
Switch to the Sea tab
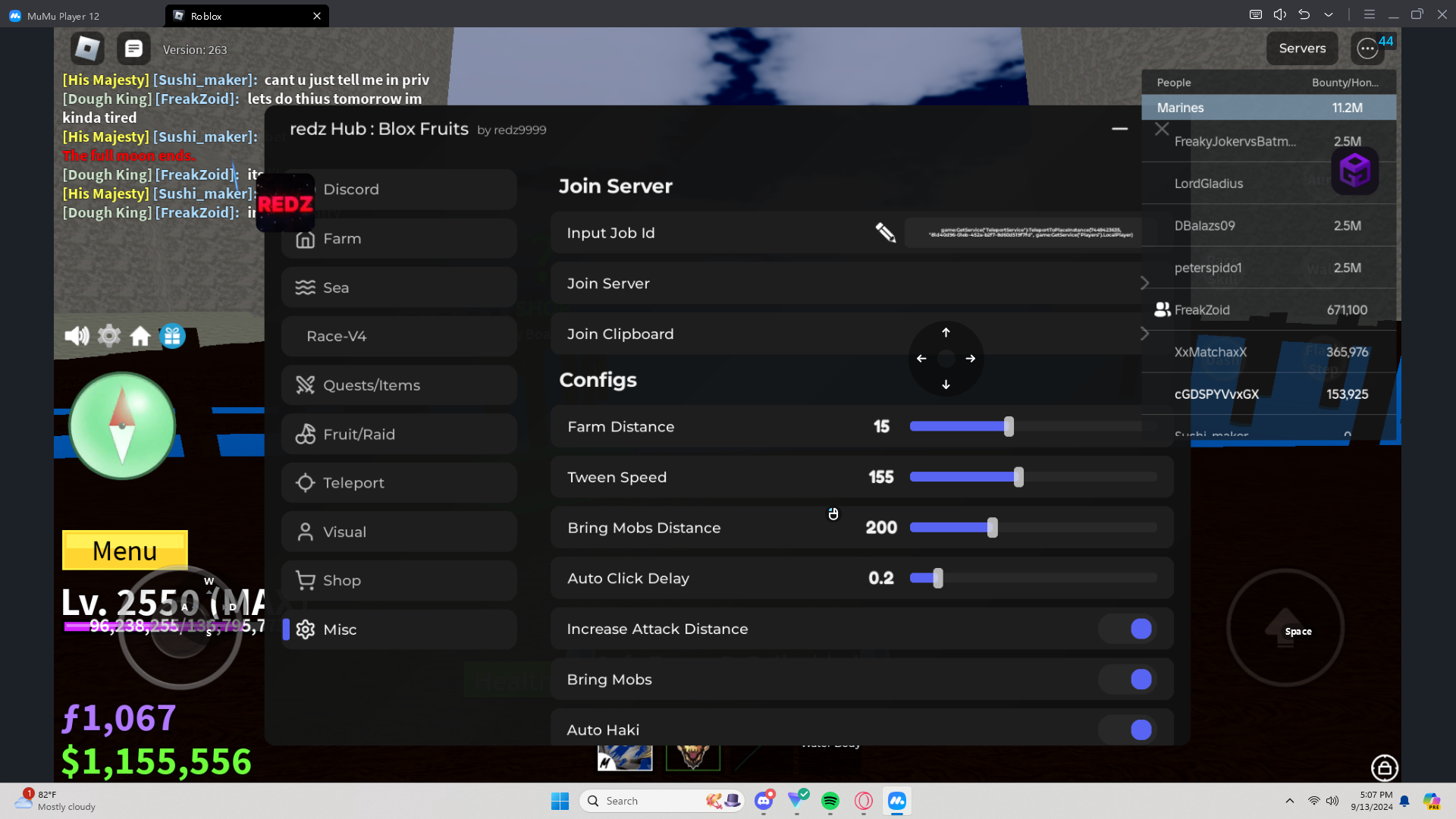399,287
